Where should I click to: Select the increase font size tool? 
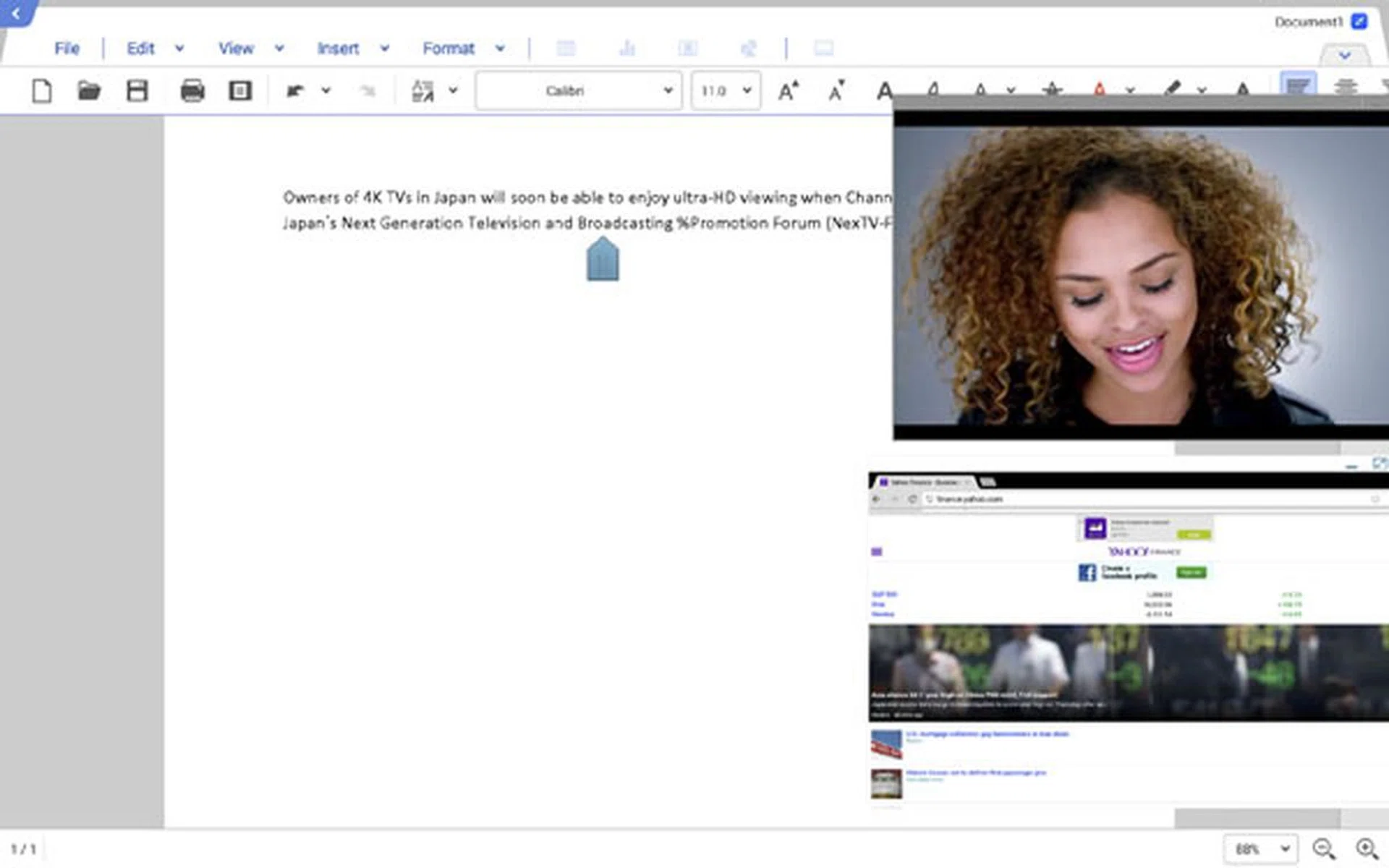tap(788, 90)
